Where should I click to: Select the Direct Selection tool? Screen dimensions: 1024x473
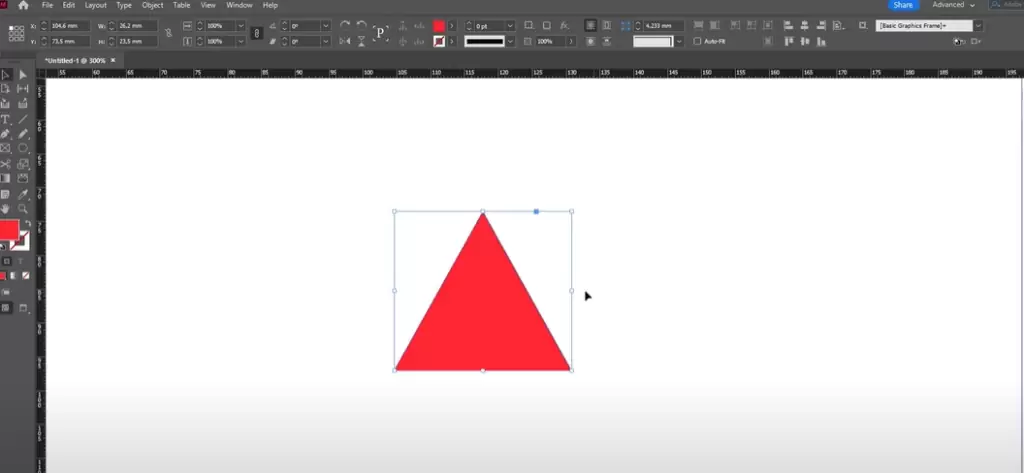(23, 75)
